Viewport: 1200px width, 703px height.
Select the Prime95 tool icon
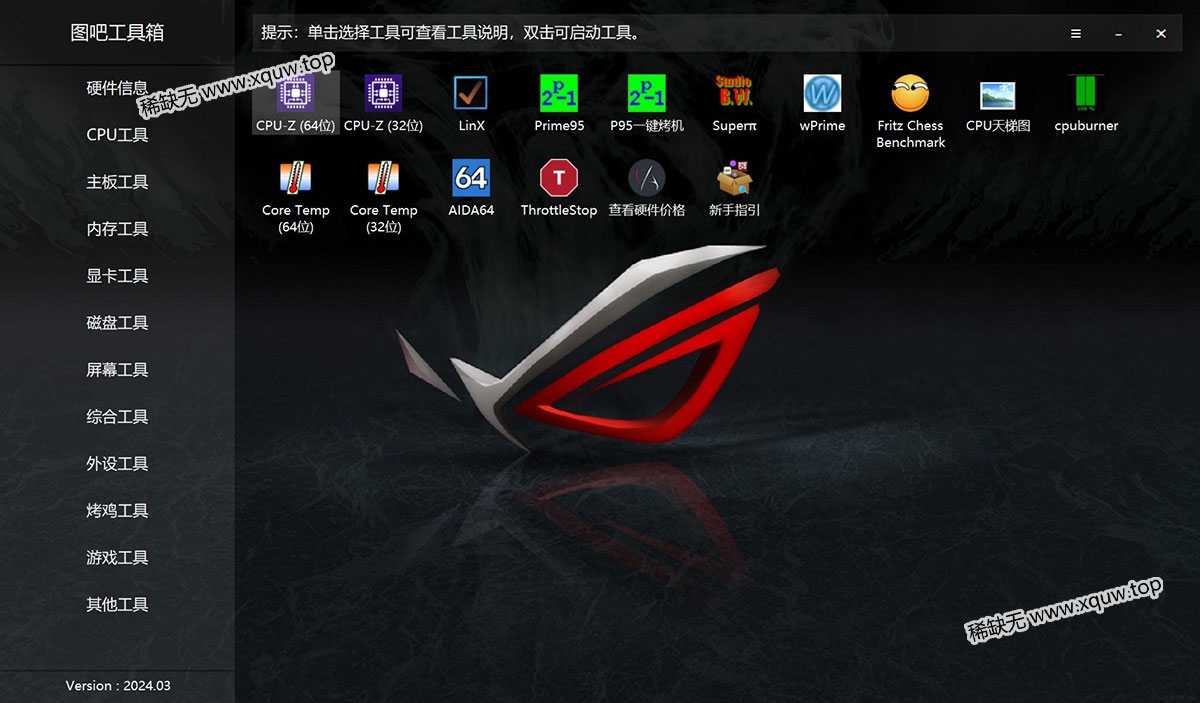pos(559,93)
